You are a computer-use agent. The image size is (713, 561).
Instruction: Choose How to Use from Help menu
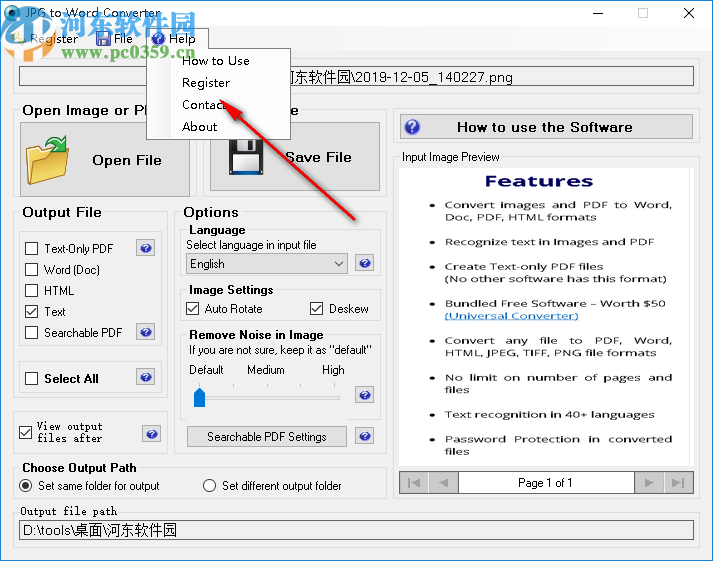216,61
